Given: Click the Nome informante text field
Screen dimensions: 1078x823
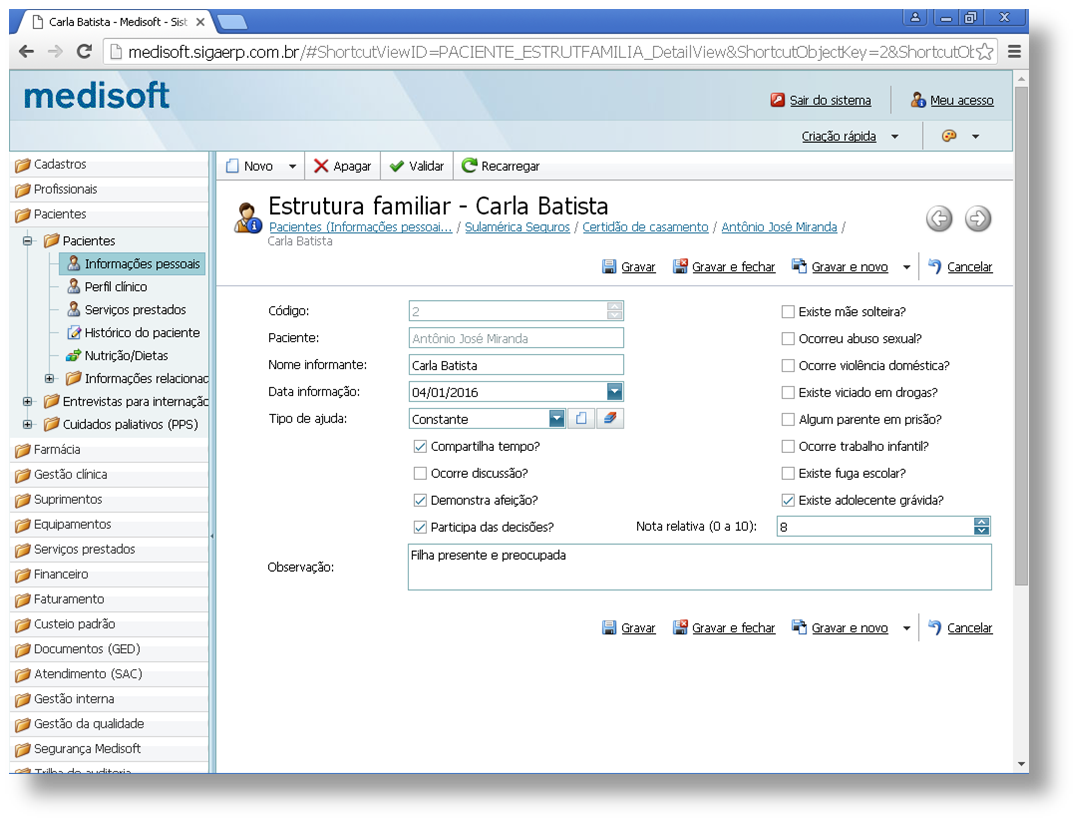Looking at the screenshot, I should tap(516, 365).
